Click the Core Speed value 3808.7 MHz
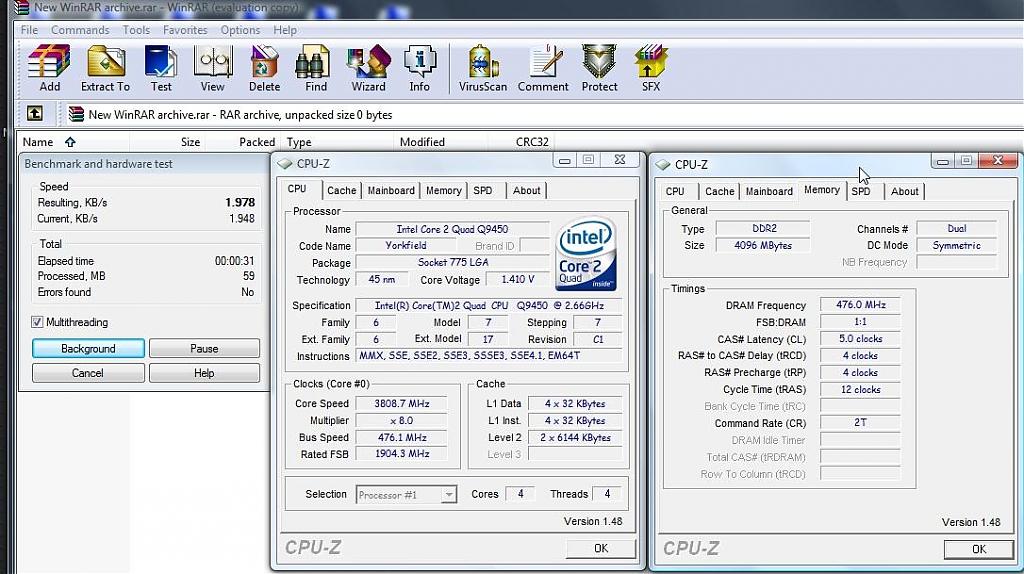Screen dimensions: 1024x574 click(402, 404)
